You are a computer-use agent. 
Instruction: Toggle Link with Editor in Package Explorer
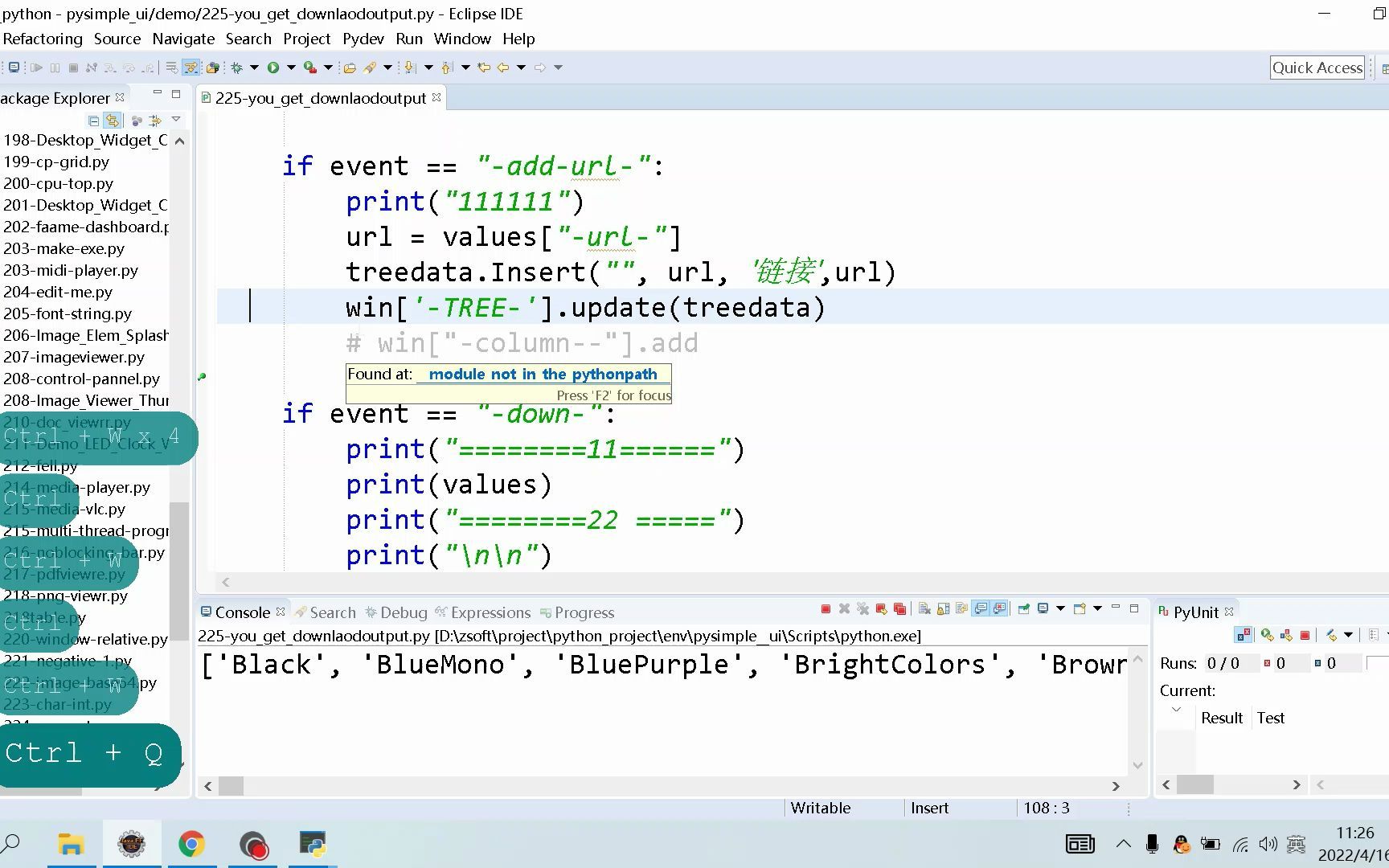click(x=113, y=121)
